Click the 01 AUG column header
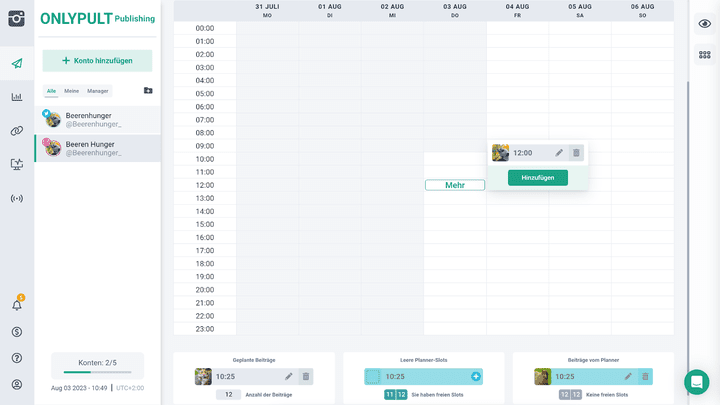The image size is (720, 405). tap(330, 11)
